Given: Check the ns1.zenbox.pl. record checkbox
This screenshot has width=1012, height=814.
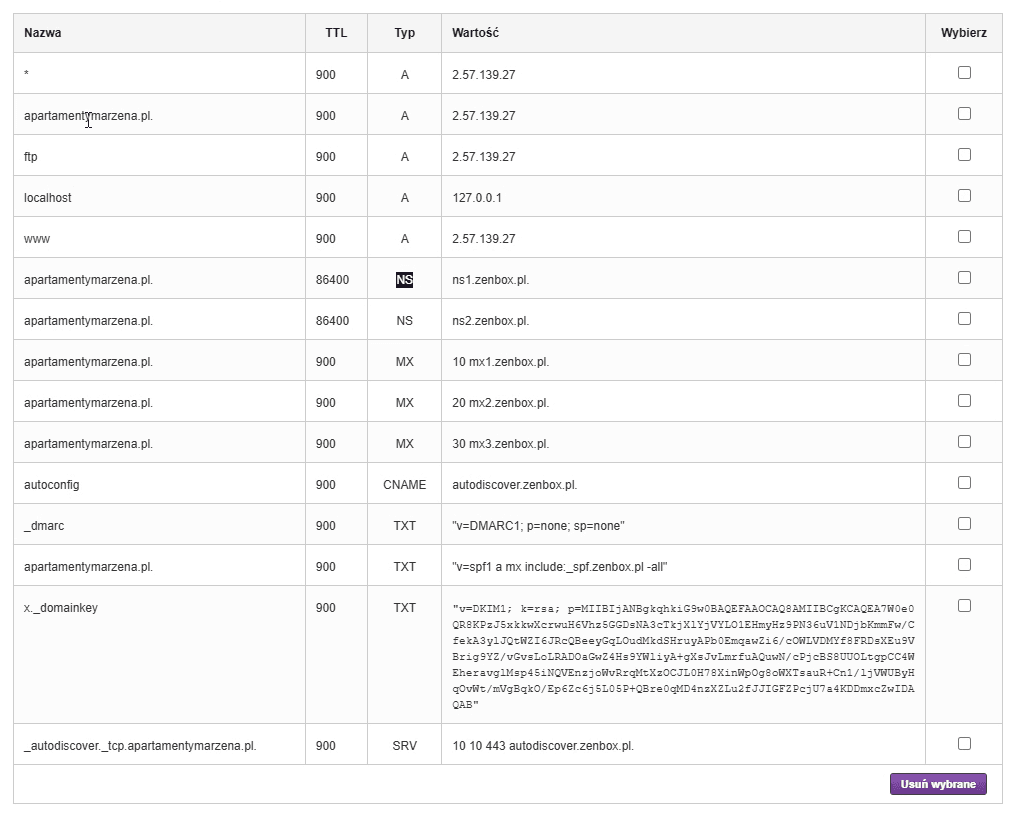Looking at the screenshot, I should pyautogui.click(x=964, y=278).
